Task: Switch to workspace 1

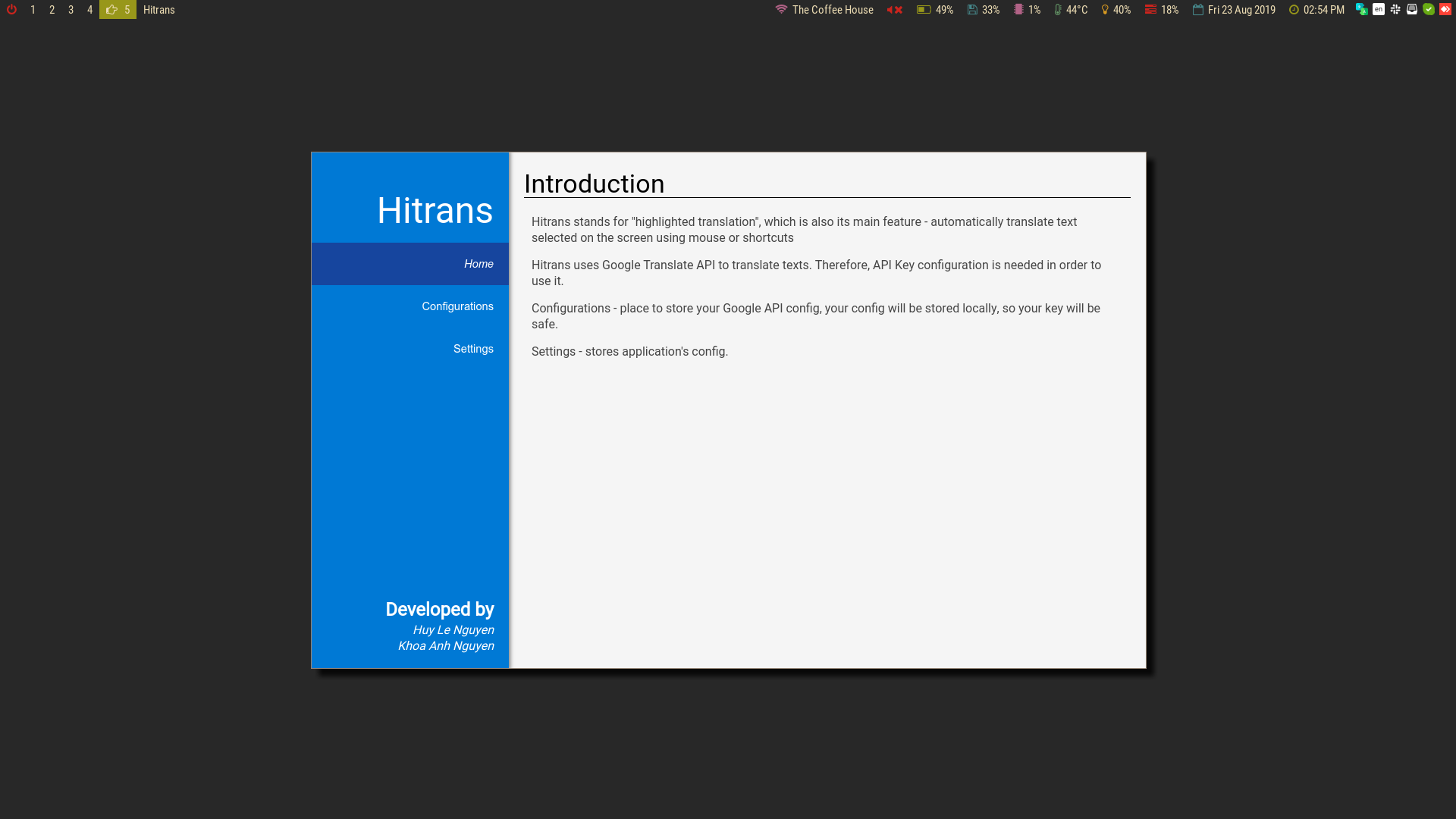Action: (33, 10)
